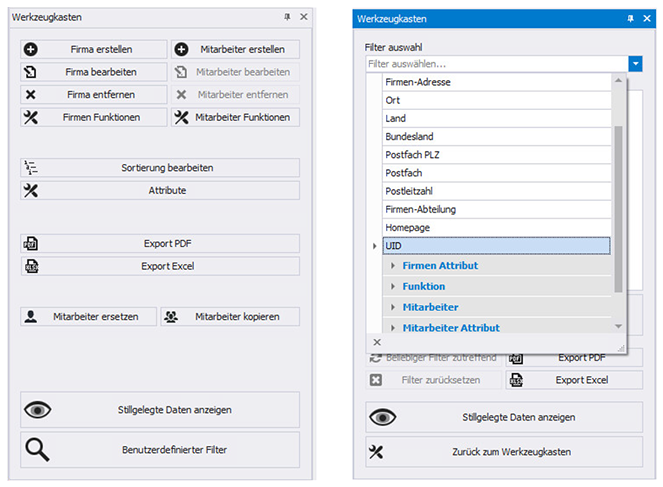Click the Filter auswählen text field
The height and width of the screenshot is (487, 663).
[497, 64]
